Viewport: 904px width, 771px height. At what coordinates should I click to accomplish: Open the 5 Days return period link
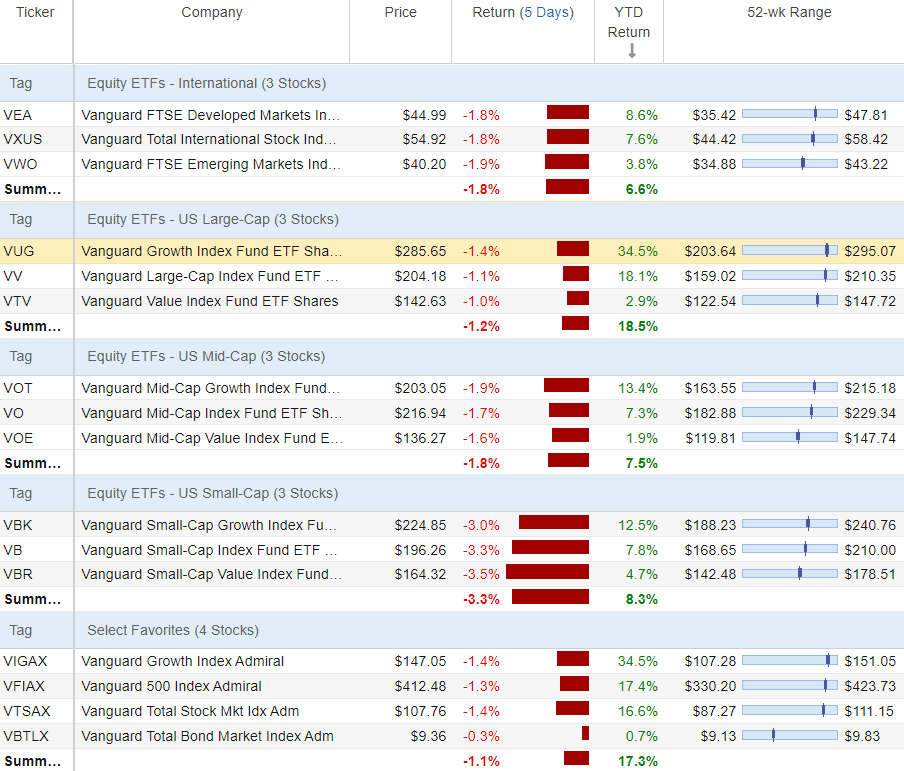(548, 12)
